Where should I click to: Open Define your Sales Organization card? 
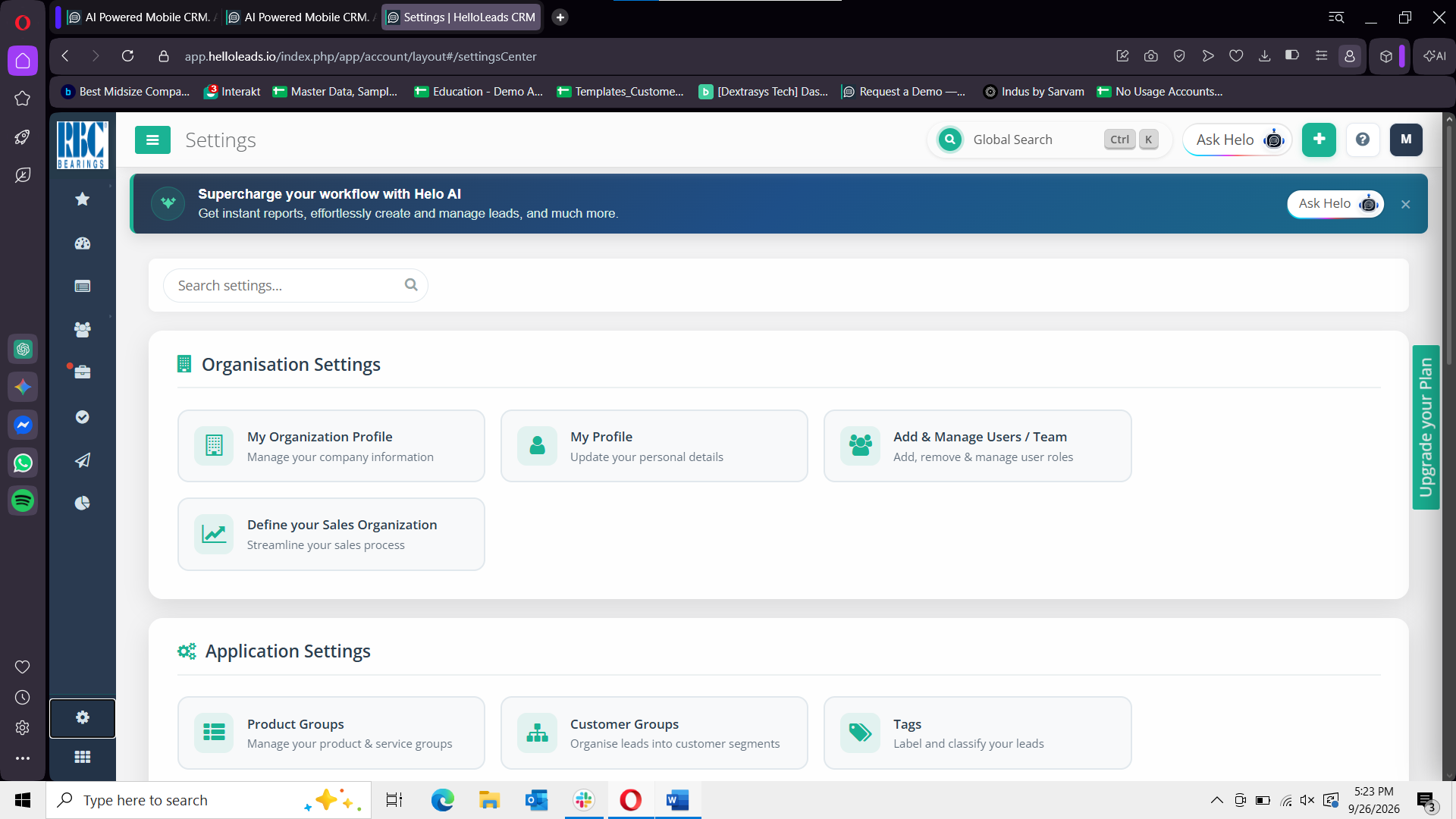(x=331, y=534)
